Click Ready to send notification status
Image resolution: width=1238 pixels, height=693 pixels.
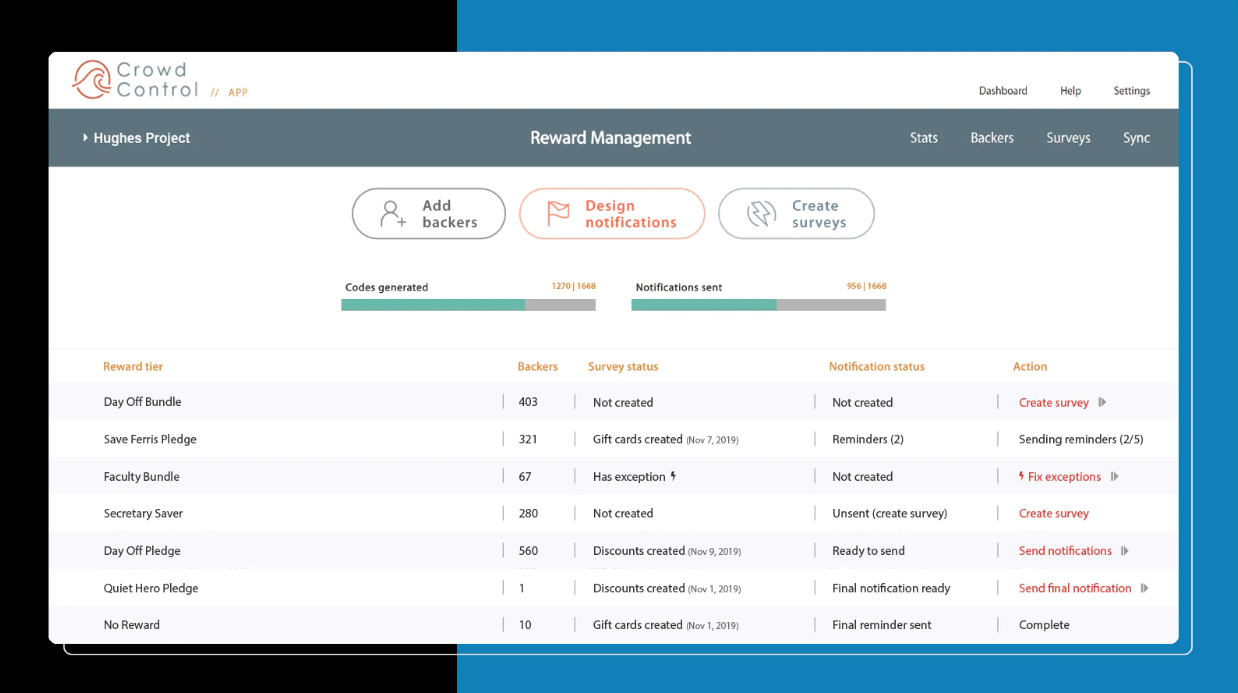tap(868, 551)
